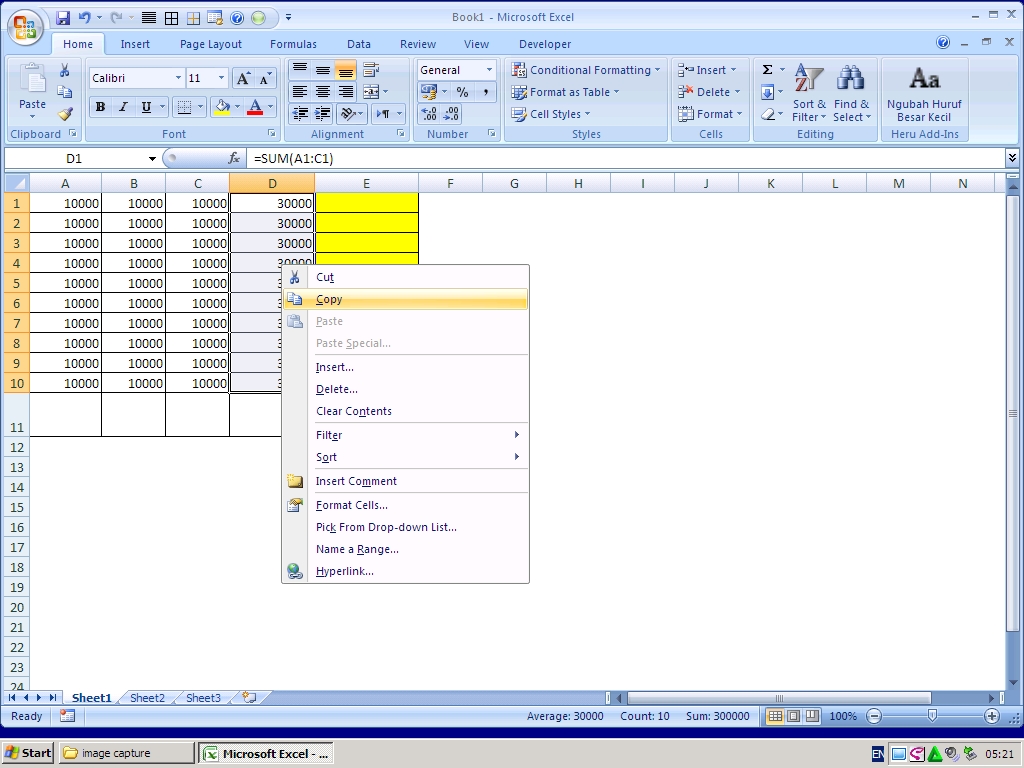Image resolution: width=1024 pixels, height=768 pixels.
Task: Open the General number format dropdown
Action: (x=488, y=70)
